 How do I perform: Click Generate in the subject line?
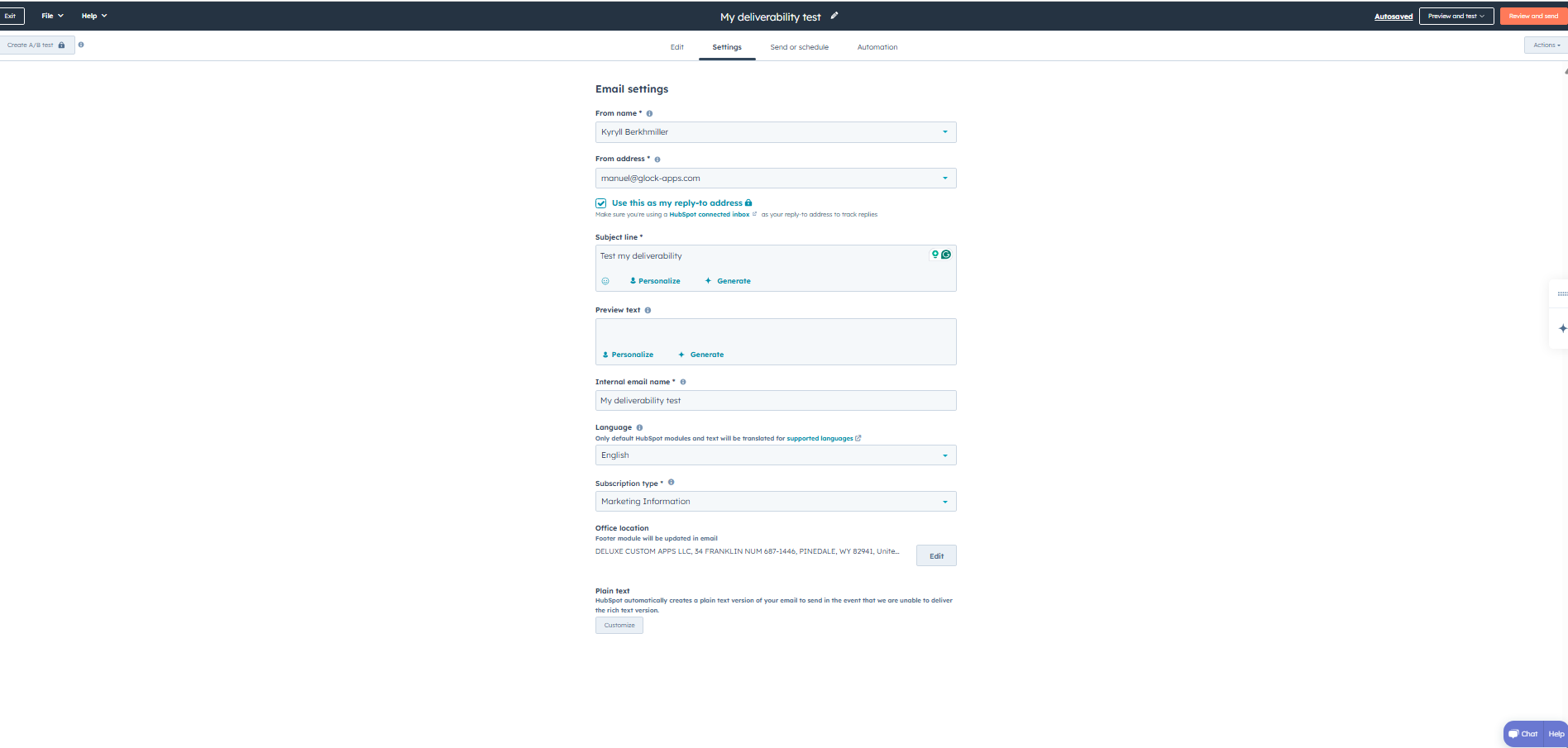click(x=728, y=281)
